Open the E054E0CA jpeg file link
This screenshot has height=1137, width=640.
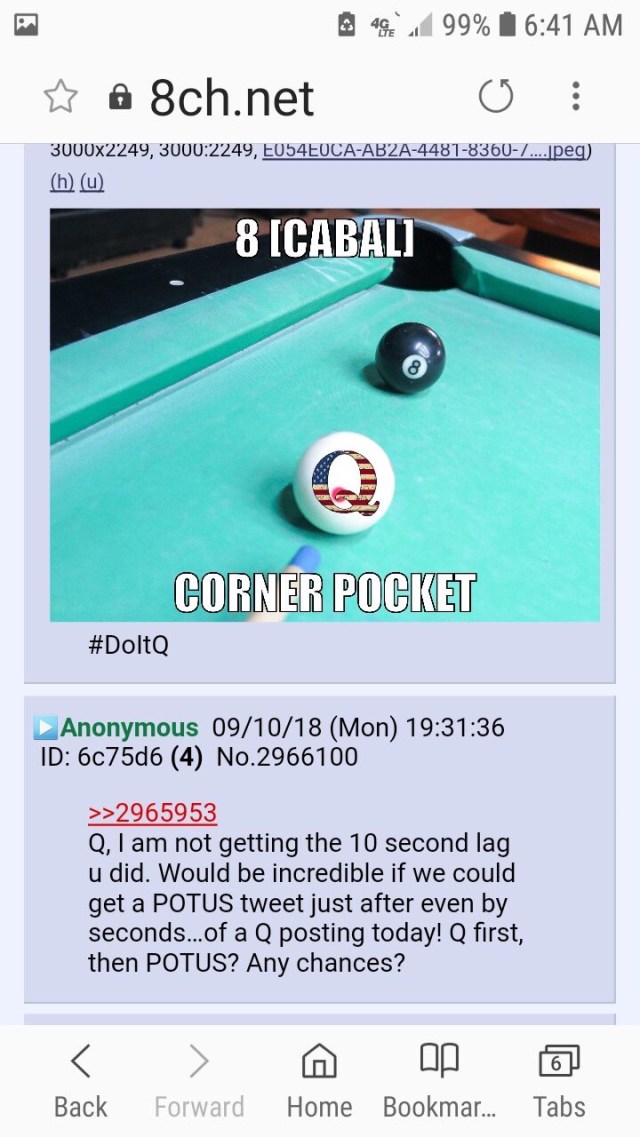click(424, 151)
